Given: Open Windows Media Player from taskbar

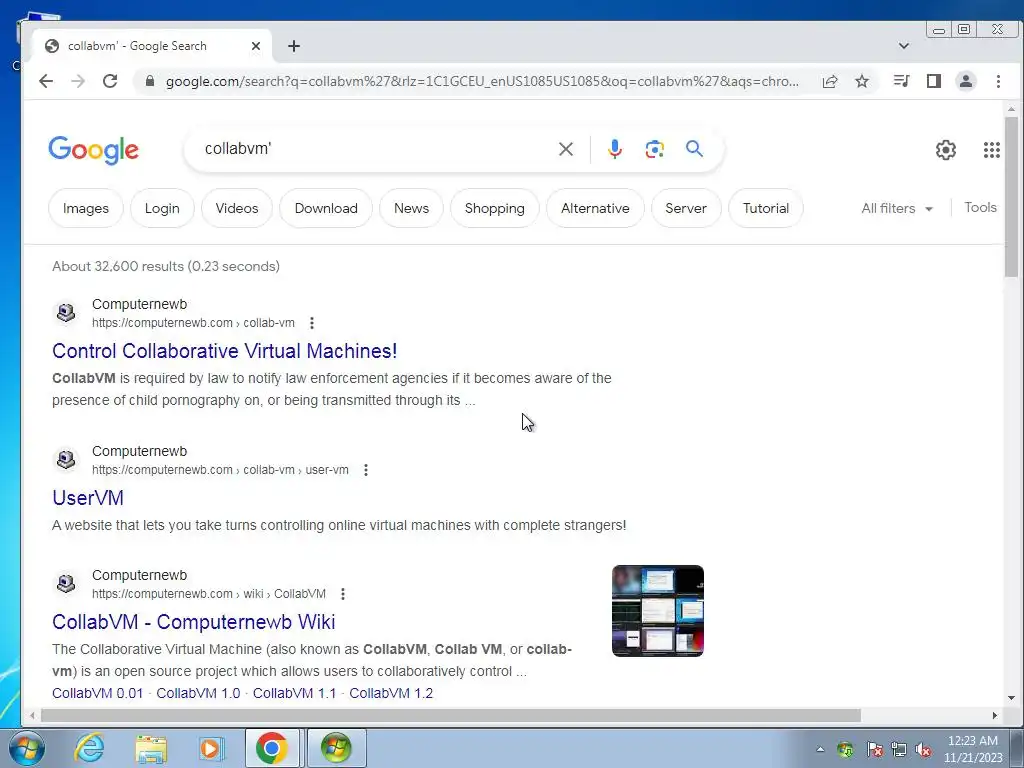Looking at the screenshot, I should [210, 748].
